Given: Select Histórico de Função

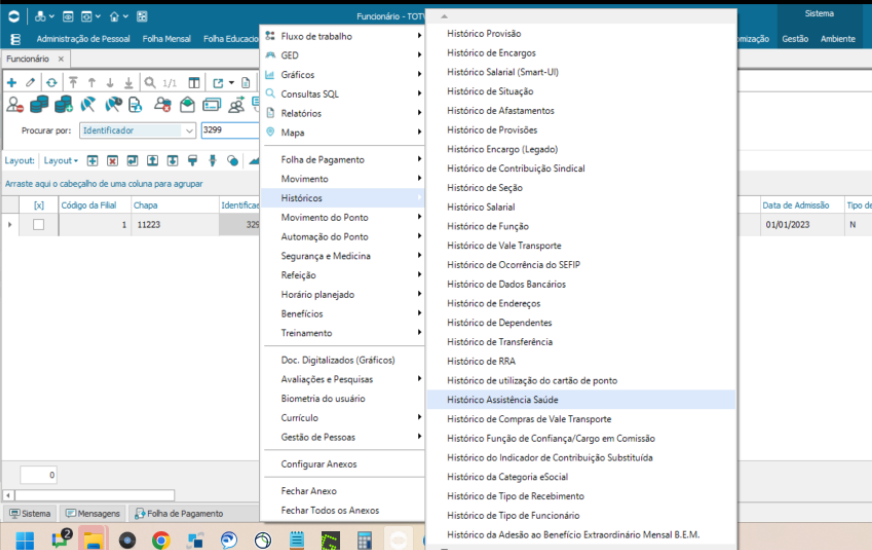Looking at the screenshot, I should (x=581, y=226).
